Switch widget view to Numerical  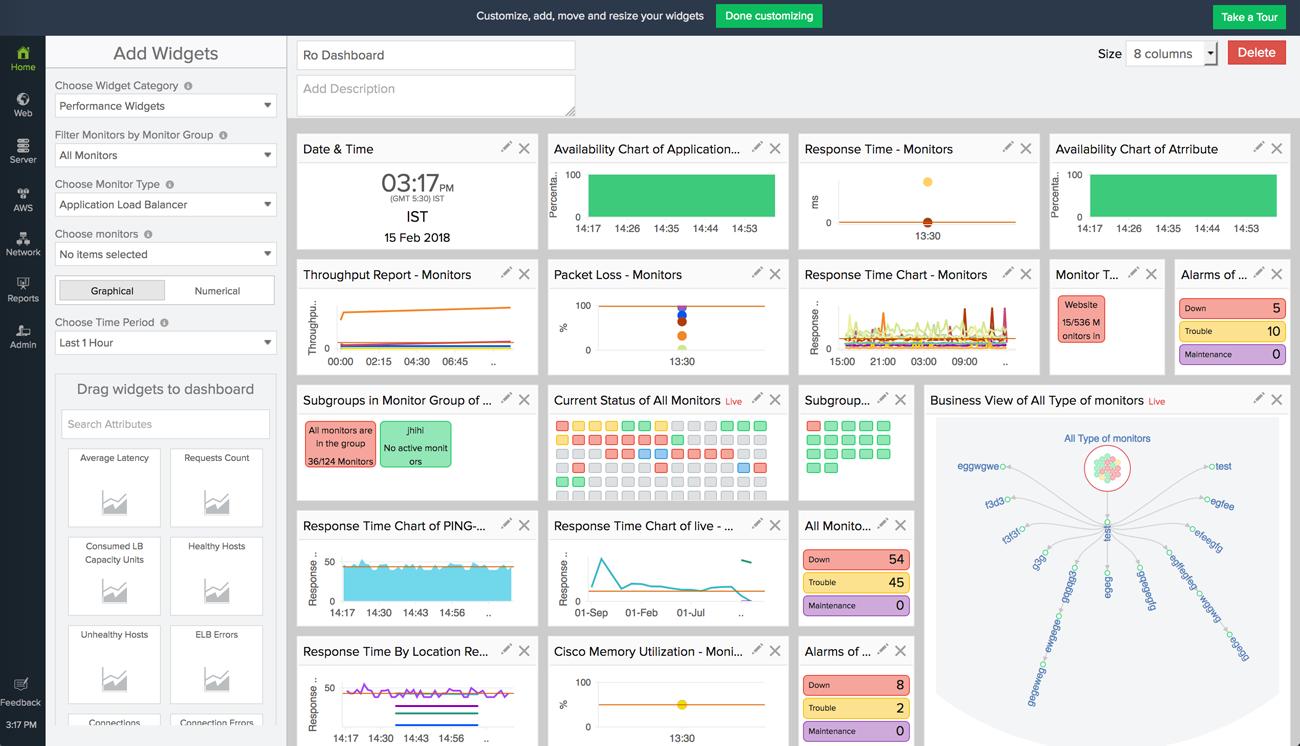click(x=217, y=291)
